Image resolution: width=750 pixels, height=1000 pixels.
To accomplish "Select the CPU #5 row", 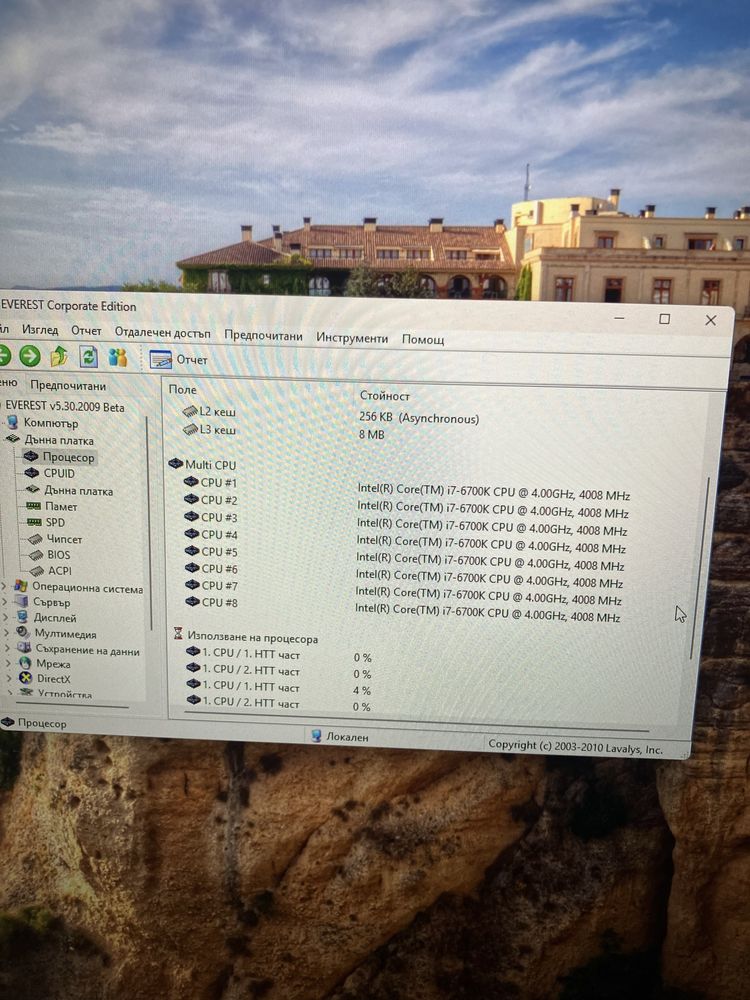I will (x=404, y=557).
